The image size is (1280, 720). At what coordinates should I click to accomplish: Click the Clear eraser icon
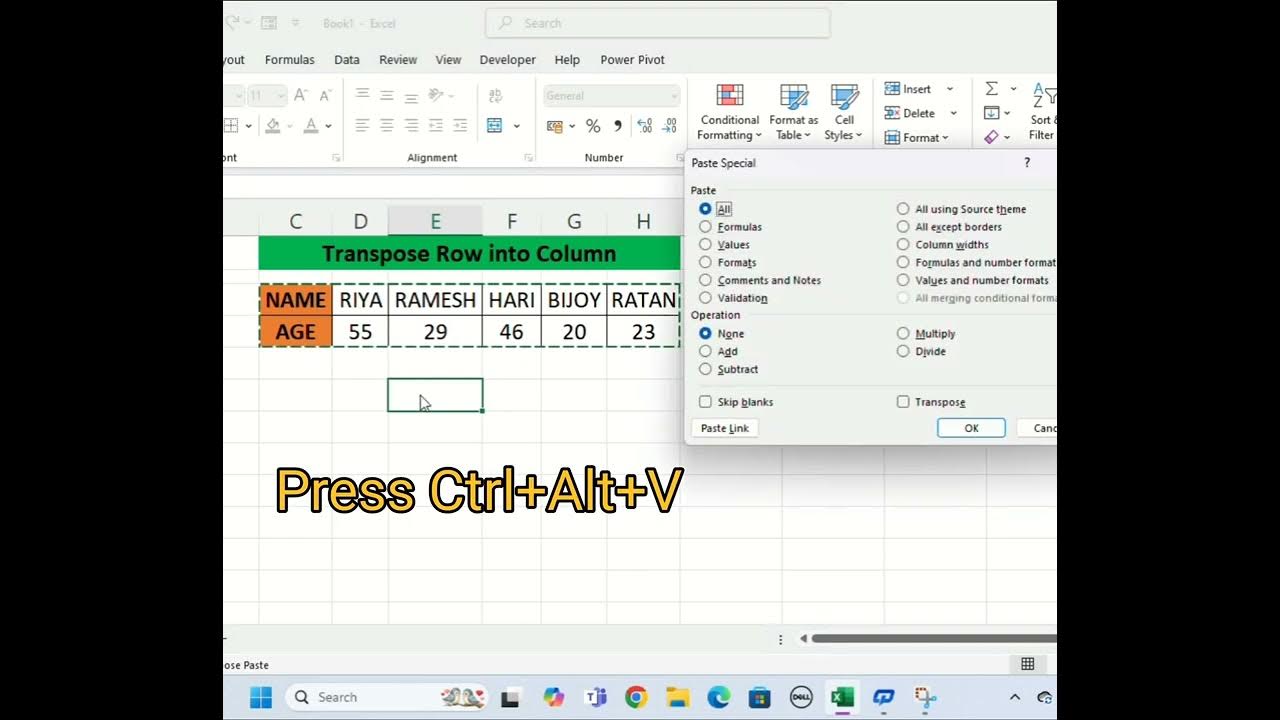[992, 137]
